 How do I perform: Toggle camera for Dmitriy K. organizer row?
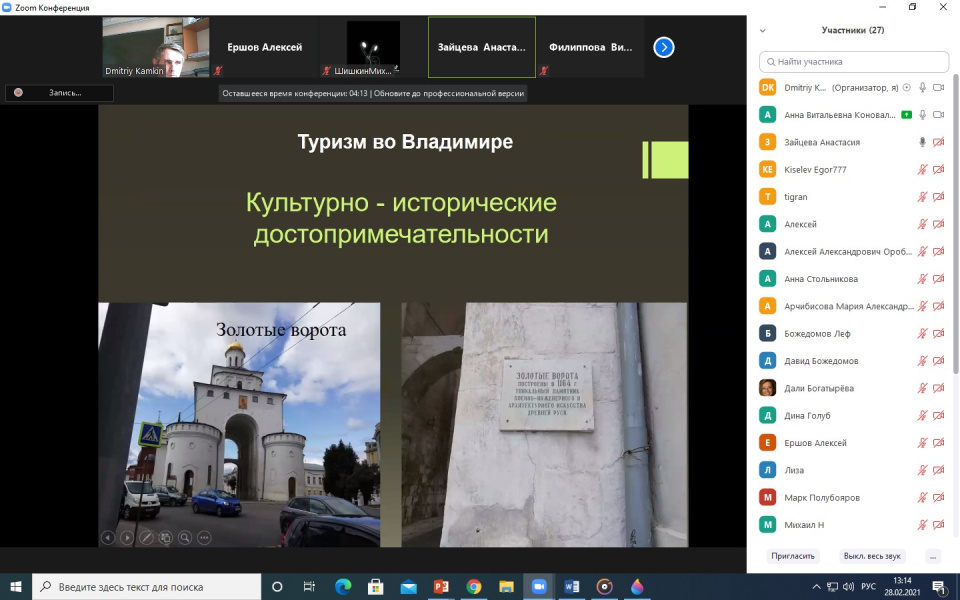tap(938, 88)
